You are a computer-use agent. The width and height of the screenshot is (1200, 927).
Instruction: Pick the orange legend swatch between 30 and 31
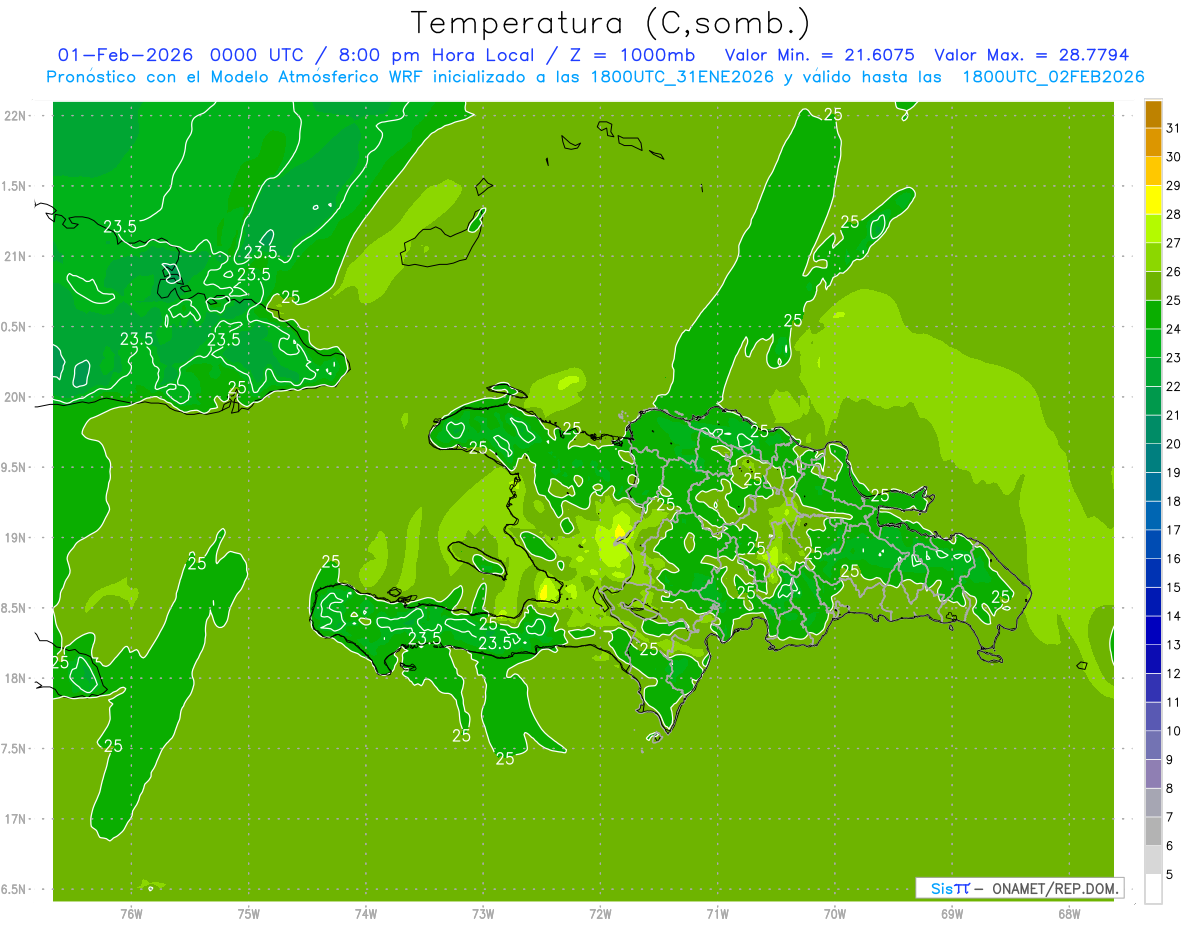(1153, 143)
